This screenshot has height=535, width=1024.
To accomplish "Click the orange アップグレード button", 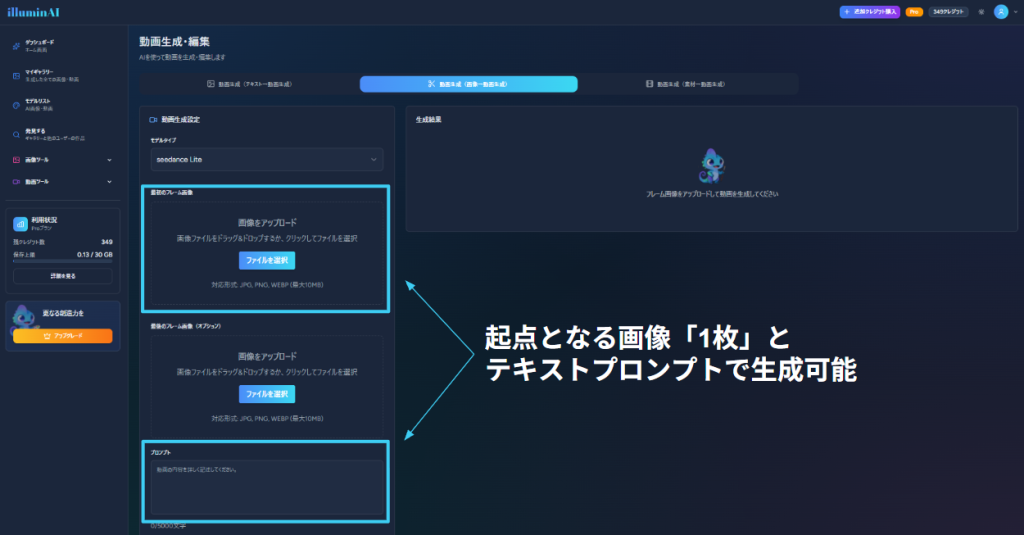I will tap(63, 336).
